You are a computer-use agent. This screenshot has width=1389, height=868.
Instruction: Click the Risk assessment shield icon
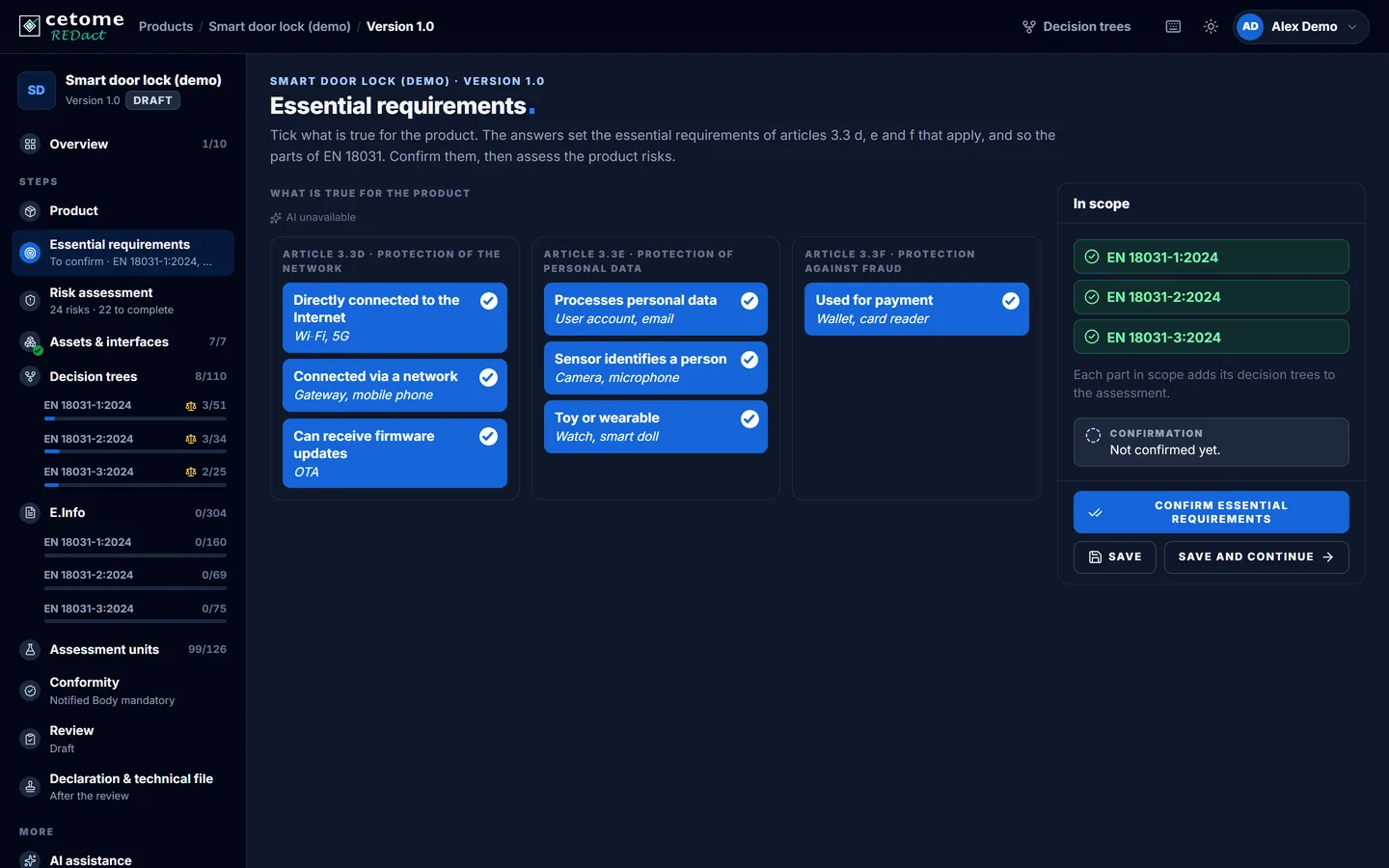pos(30,301)
